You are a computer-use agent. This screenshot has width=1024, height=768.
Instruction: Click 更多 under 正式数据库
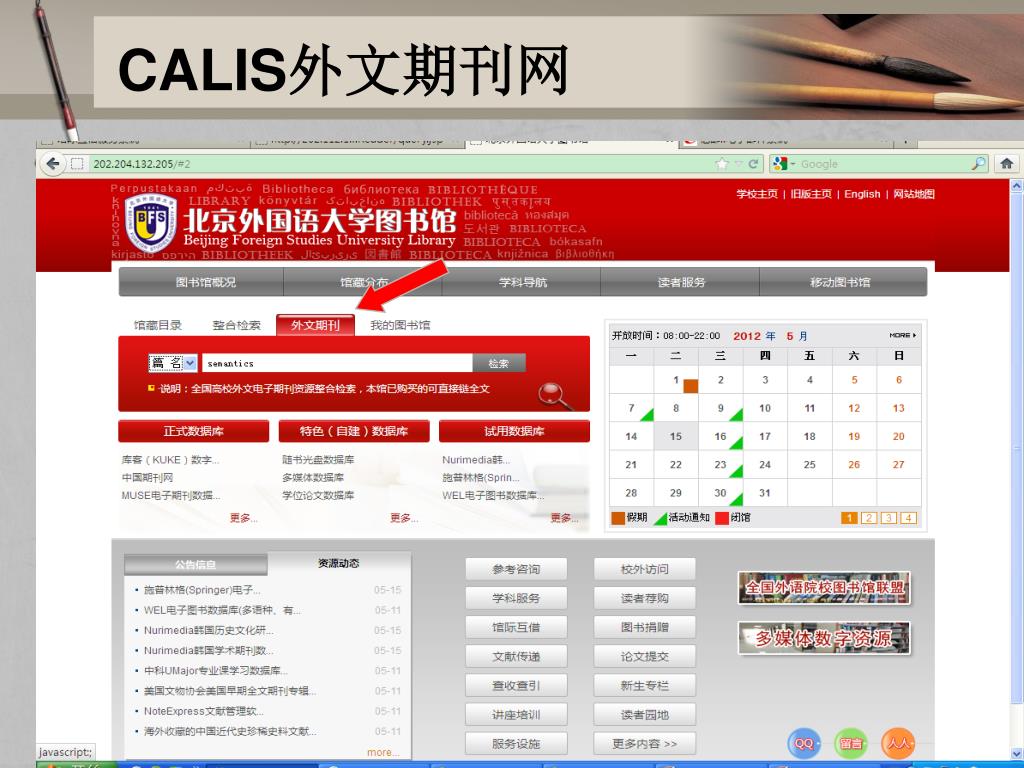tap(243, 518)
